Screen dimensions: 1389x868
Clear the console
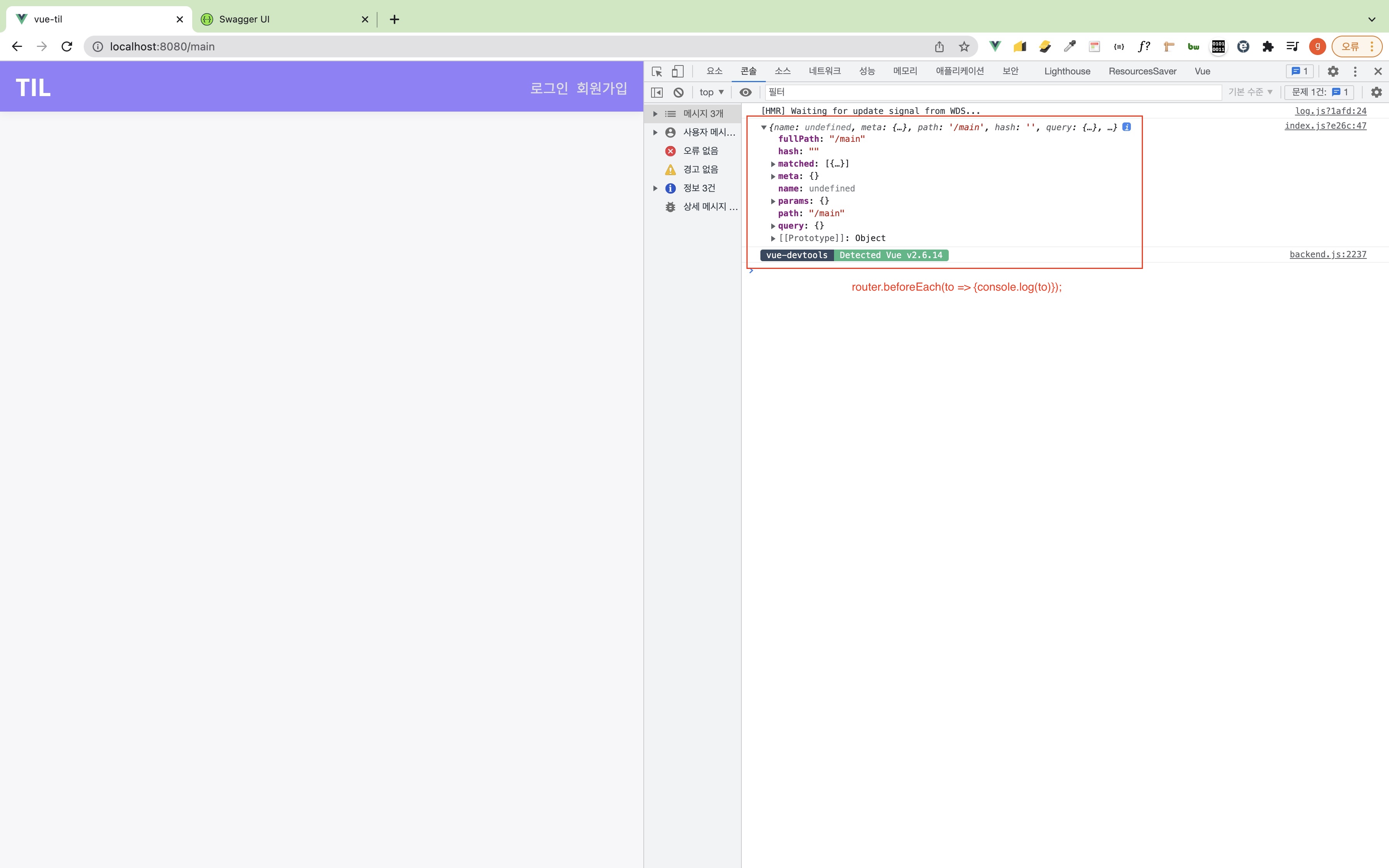pyautogui.click(x=679, y=92)
